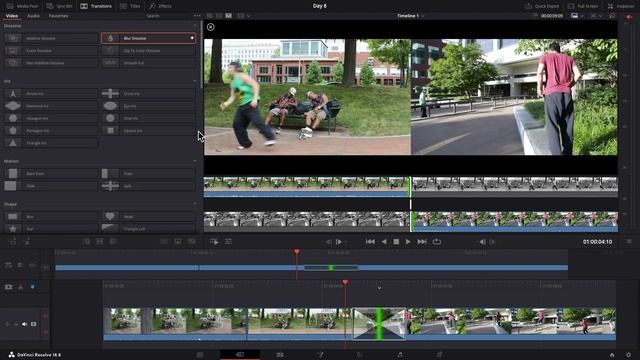Select the Source Clip viewer mode icon

click(x=209, y=16)
